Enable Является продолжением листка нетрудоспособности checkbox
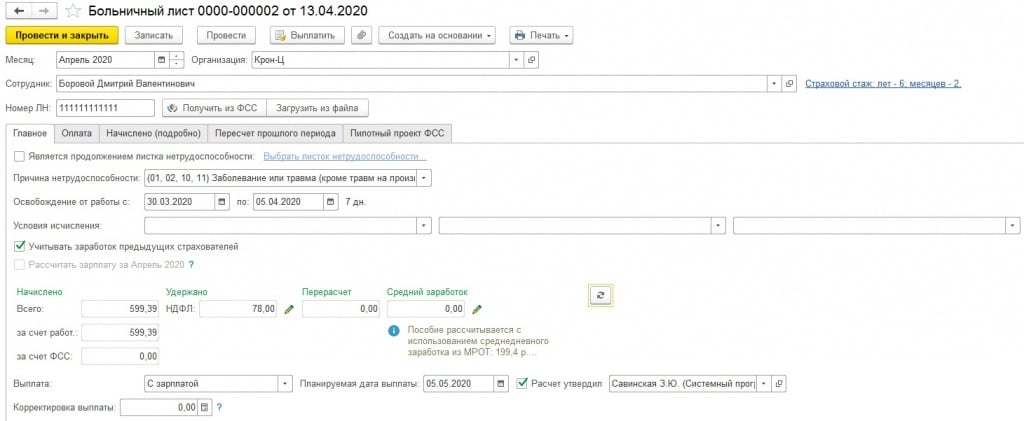1024x421 pixels. 21,156
